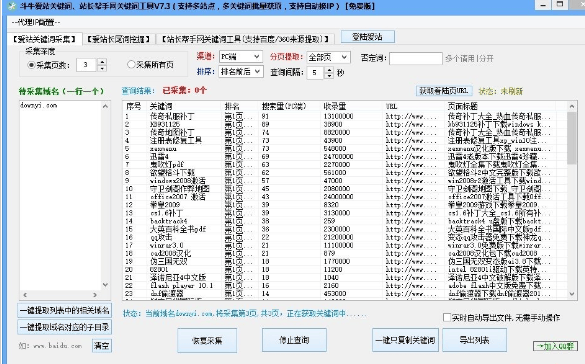Click the 导出列表 button
The height and width of the screenshot is (364, 585).
click(x=475, y=340)
